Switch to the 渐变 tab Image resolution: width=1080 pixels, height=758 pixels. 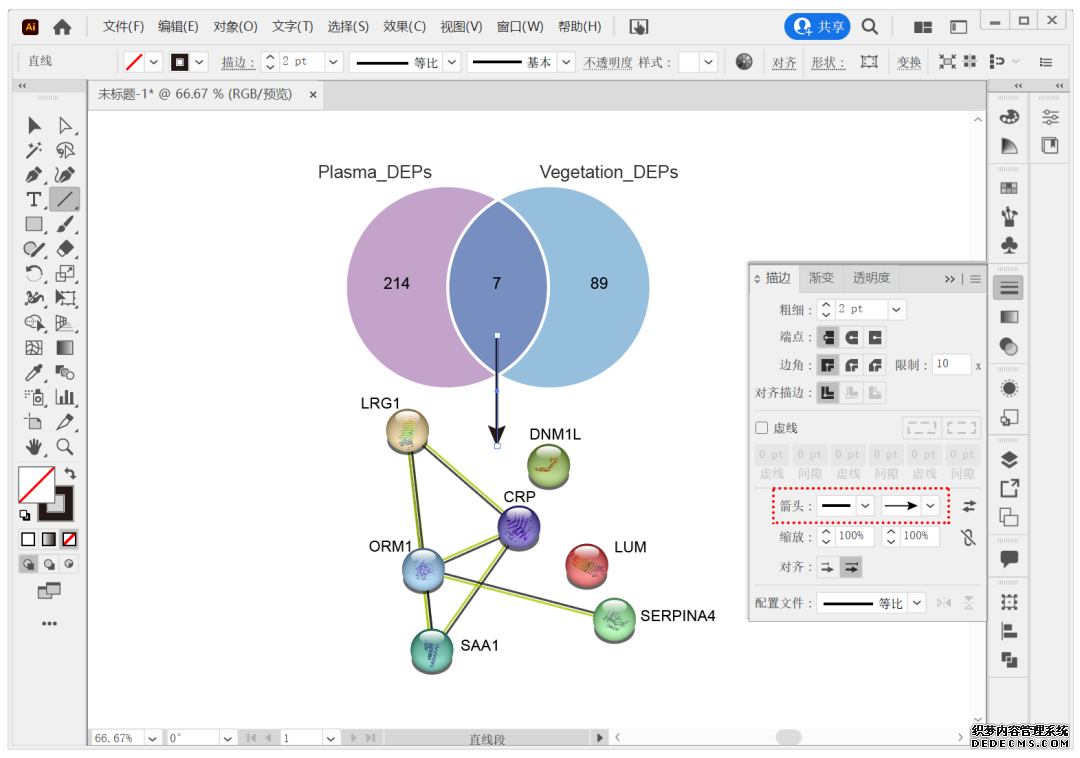tap(821, 278)
